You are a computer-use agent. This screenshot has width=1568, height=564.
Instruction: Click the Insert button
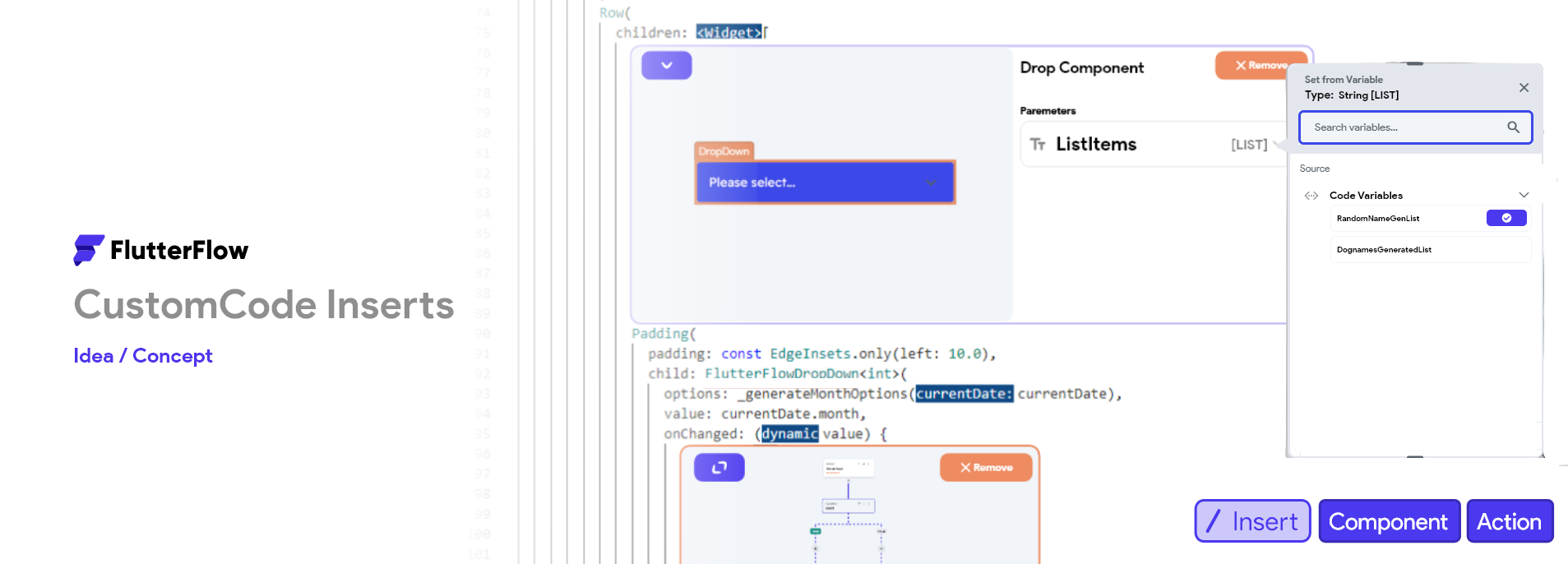(1252, 521)
